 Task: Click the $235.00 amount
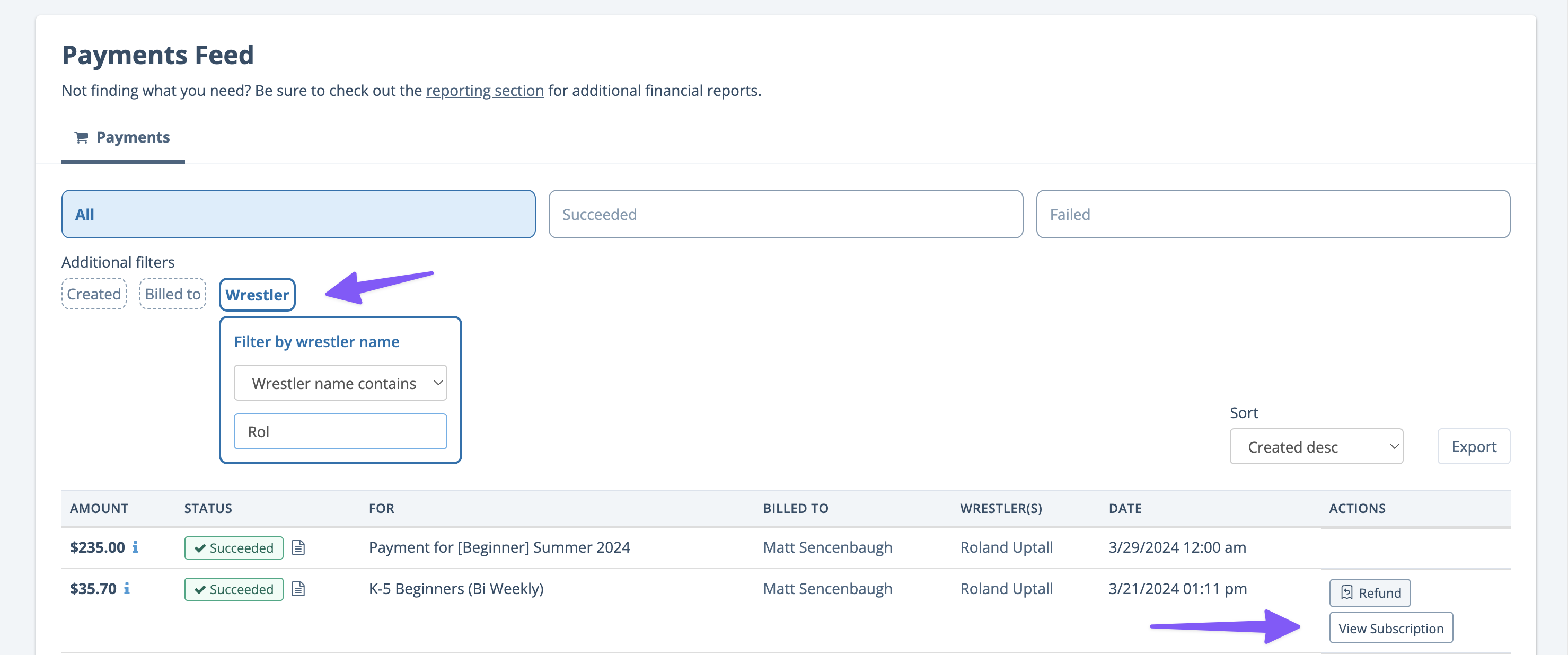(x=98, y=547)
